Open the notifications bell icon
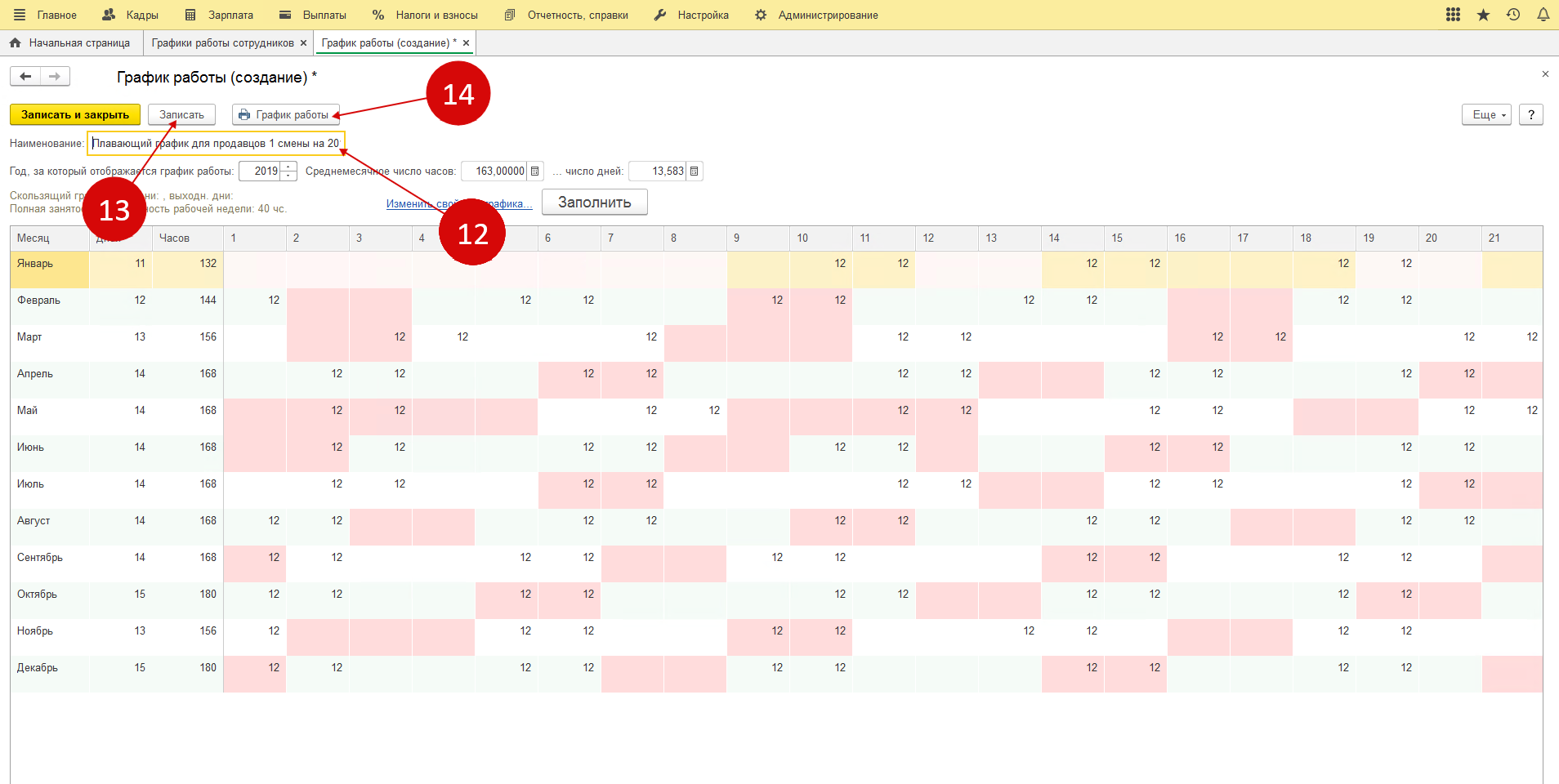Viewport: 1559px width, 784px height. (1543, 15)
